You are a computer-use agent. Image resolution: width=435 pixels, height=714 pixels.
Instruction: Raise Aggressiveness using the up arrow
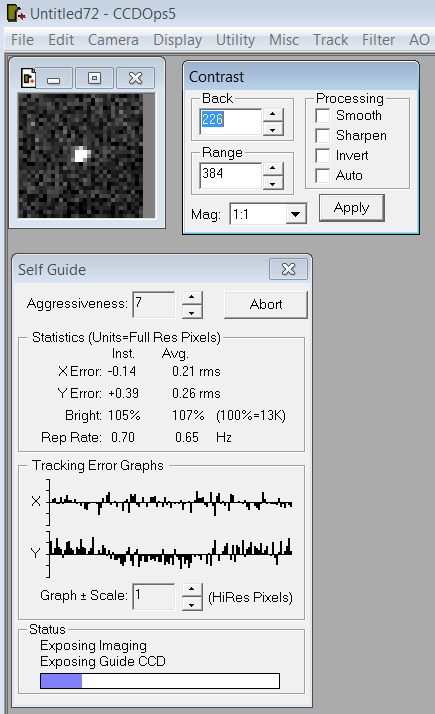click(192, 297)
